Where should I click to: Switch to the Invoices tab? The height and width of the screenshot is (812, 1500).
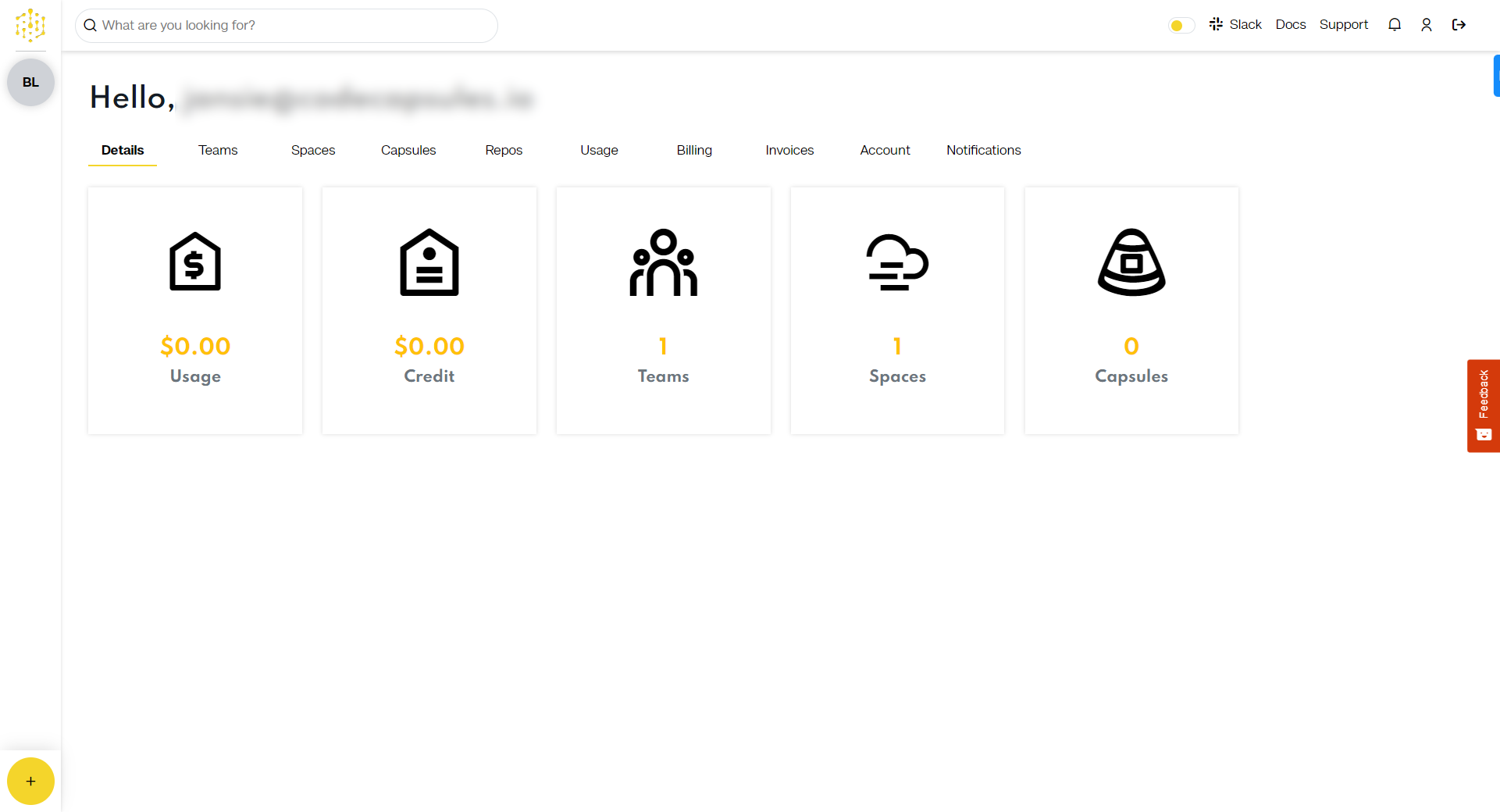(789, 150)
